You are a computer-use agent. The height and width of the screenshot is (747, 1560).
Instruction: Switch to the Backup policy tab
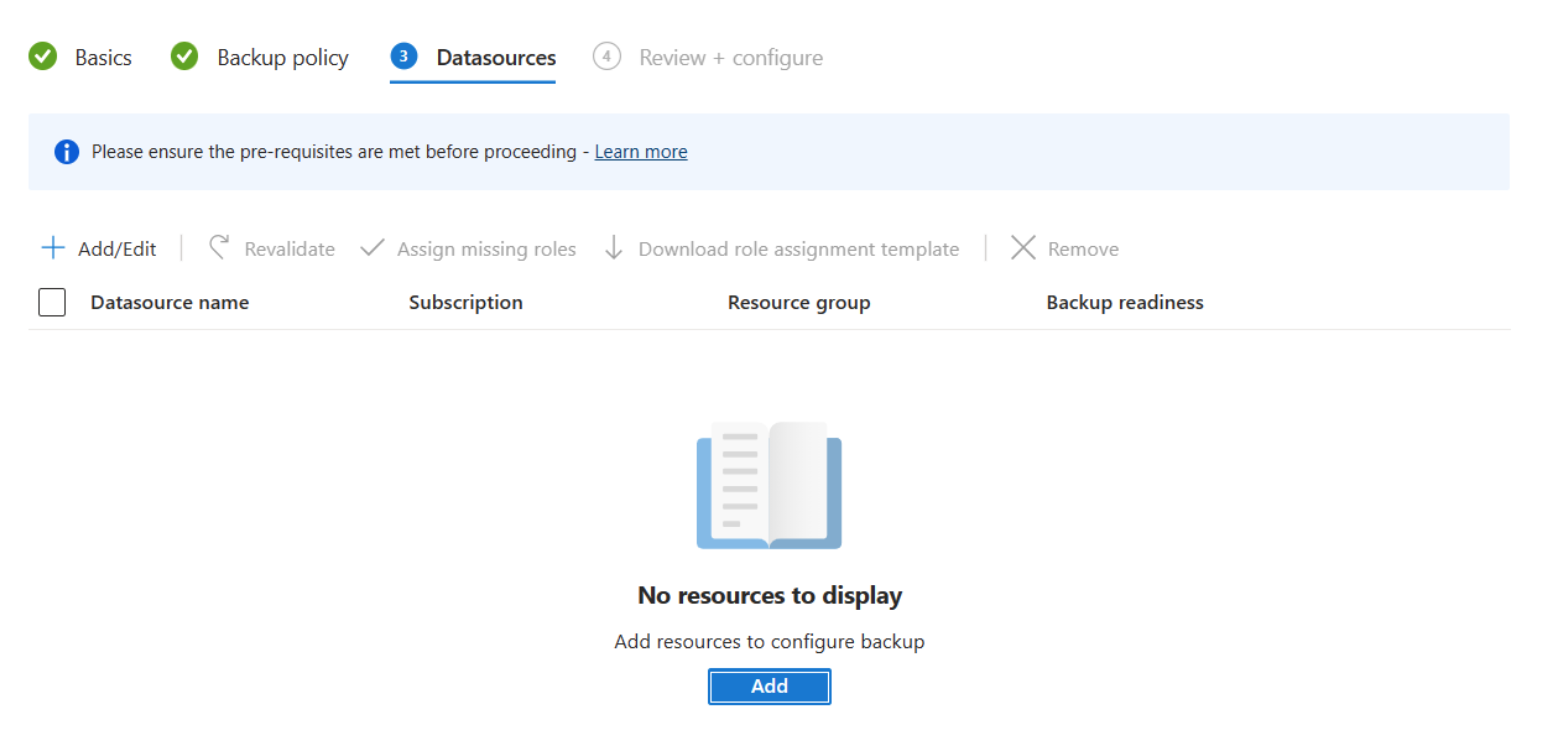pyautogui.click(x=283, y=58)
